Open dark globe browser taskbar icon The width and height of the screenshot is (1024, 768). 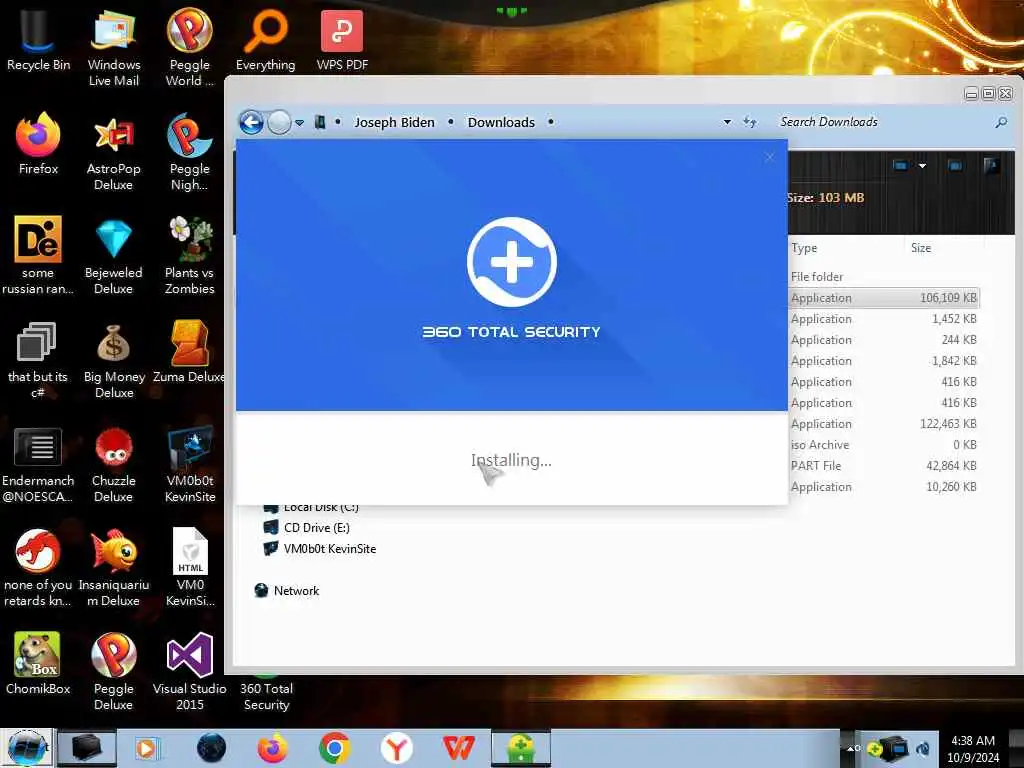click(211, 748)
